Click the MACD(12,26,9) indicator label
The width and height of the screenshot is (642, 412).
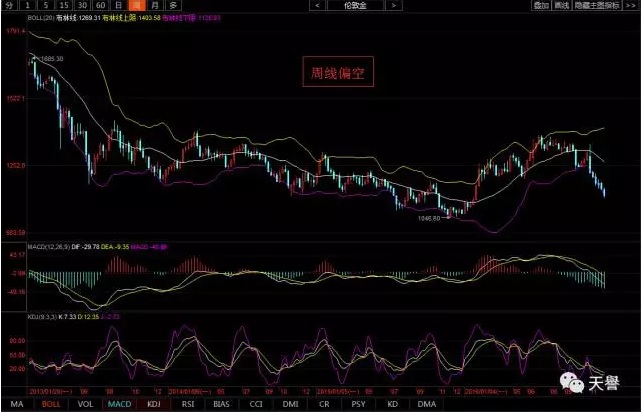pos(48,247)
